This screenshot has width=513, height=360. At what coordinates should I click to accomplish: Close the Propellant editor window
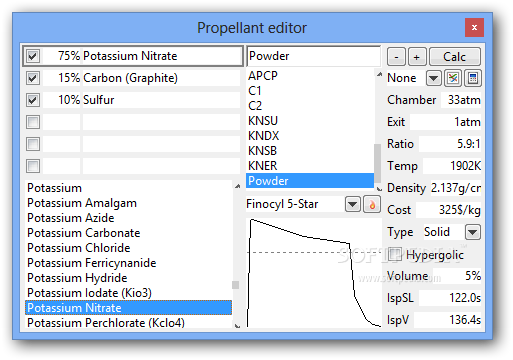point(474,27)
